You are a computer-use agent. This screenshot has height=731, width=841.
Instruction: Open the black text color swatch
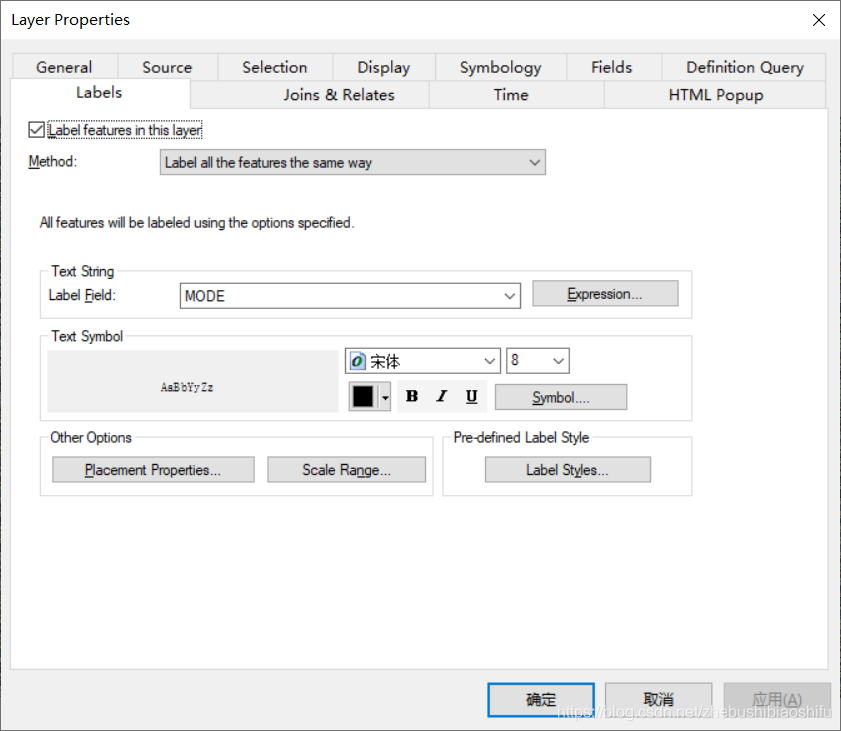[363, 396]
